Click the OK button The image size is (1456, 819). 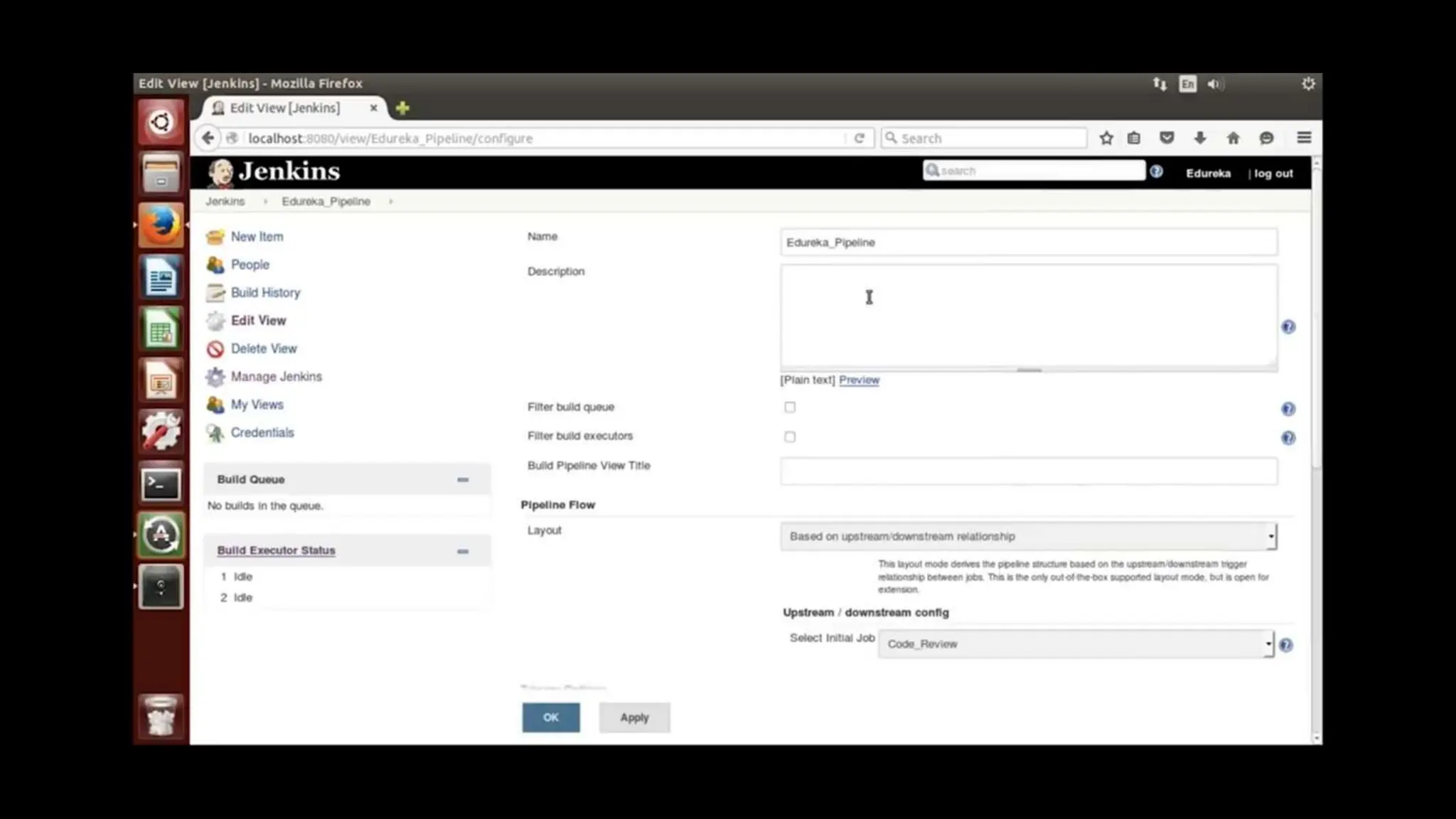[x=551, y=717]
